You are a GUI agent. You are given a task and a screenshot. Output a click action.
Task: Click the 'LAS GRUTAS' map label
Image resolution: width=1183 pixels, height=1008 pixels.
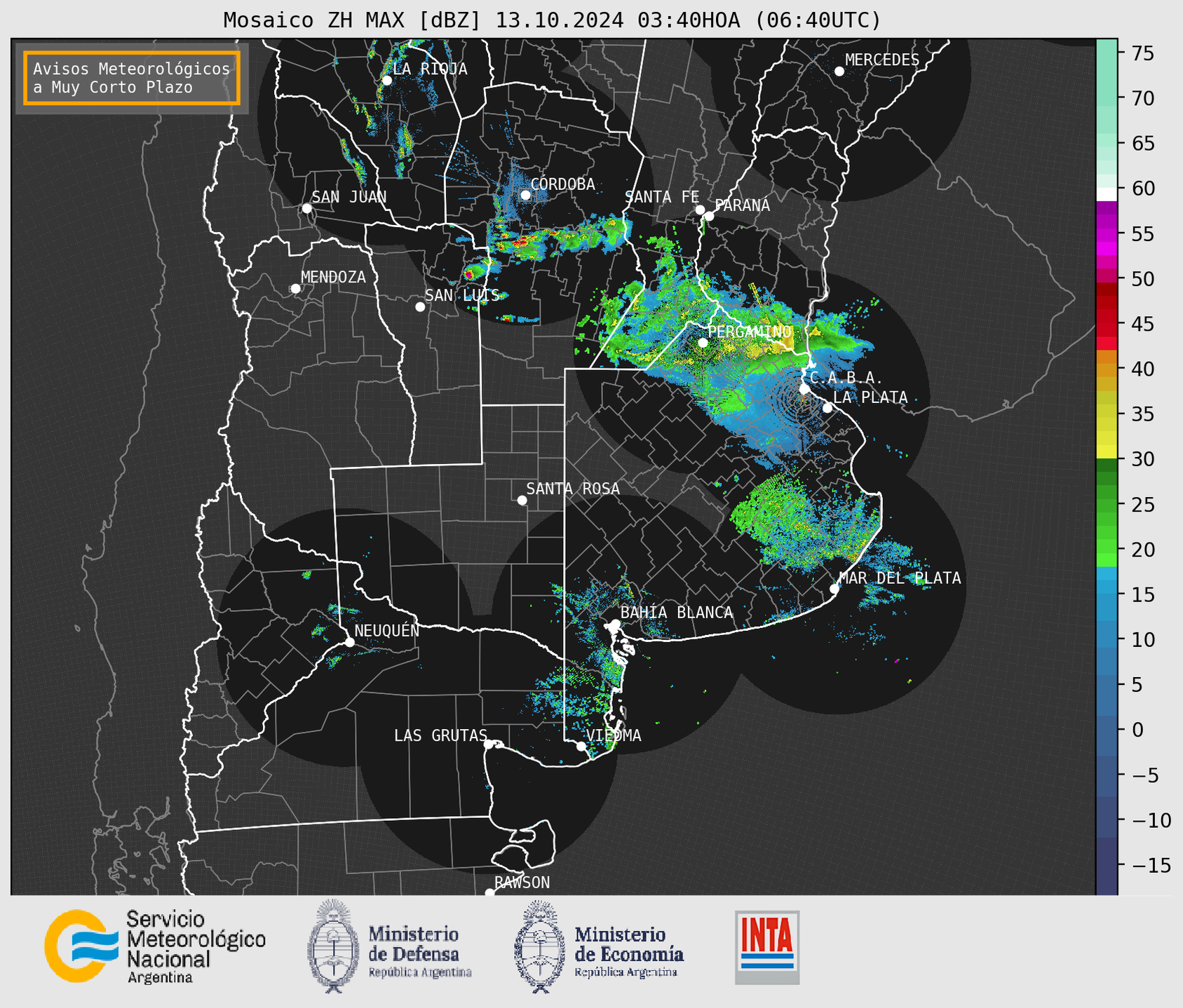click(440, 735)
